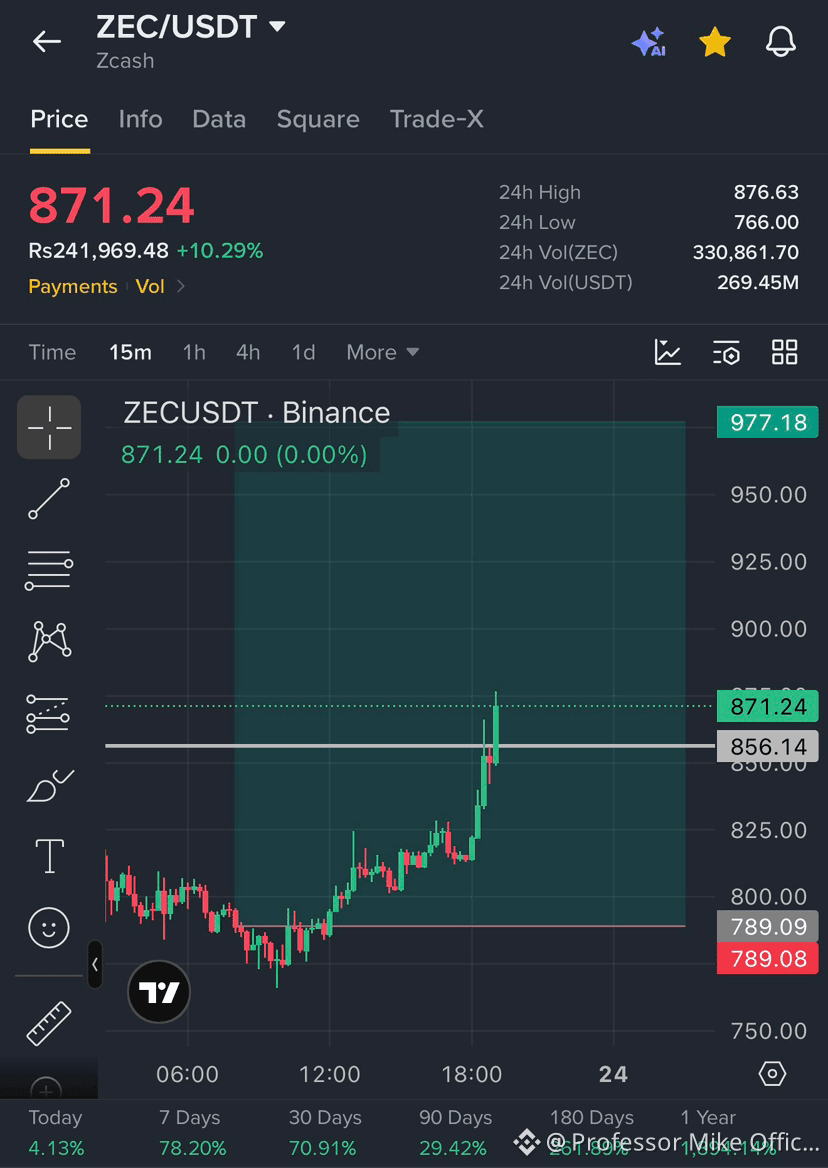Click the 24h Low value 766.00
Screen dimensions: 828x1168
(x=766, y=222)
